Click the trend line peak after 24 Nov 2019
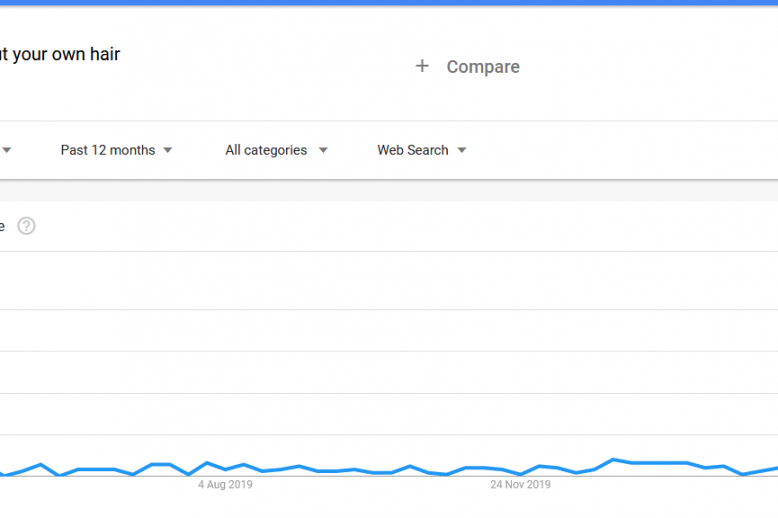Viewport: 778px width, 518px height. (x=613, y=460)
